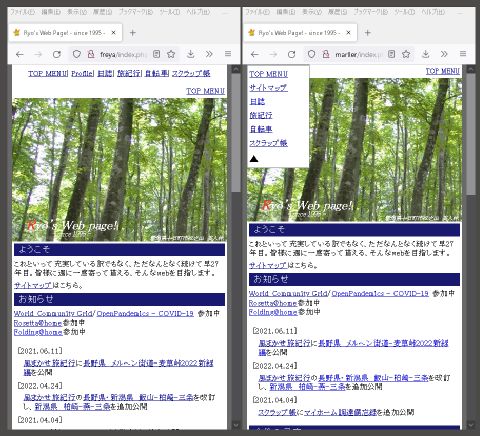
Task: Open サイトマップ link in the right popup menu
Action: coord(268,88)
